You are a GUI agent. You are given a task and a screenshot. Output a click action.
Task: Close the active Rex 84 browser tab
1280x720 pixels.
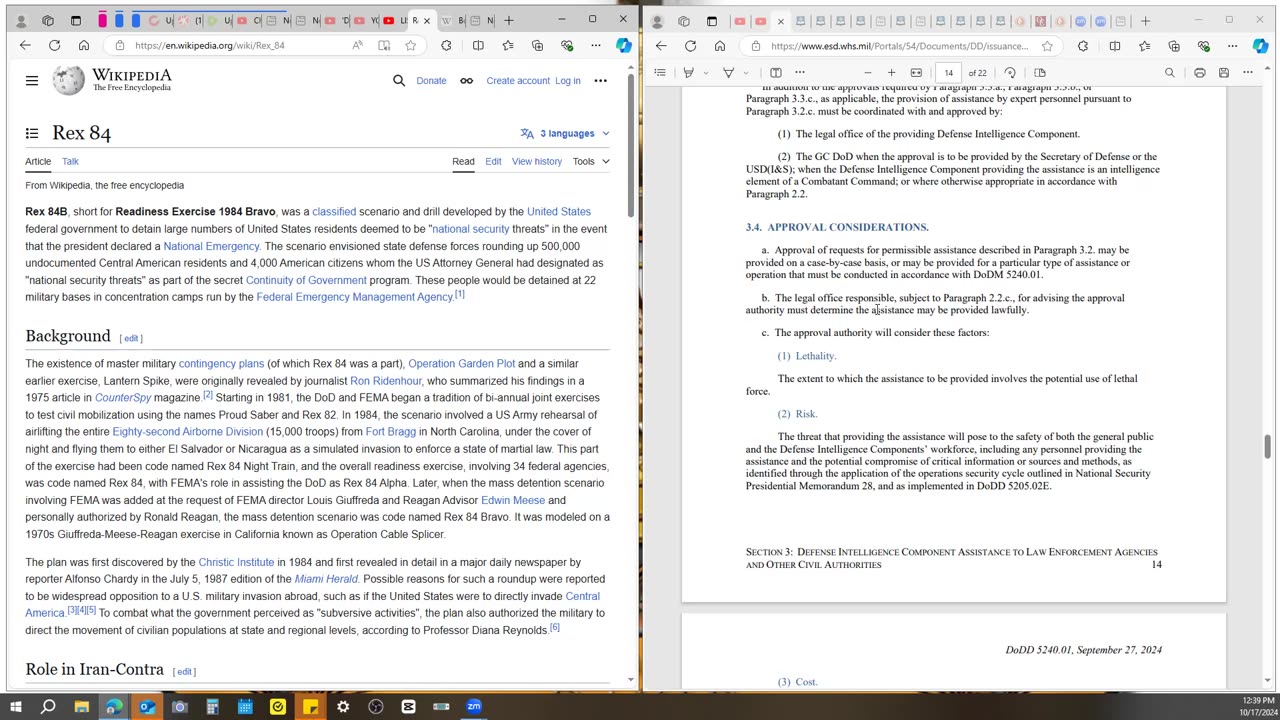(x=427, y=20)
